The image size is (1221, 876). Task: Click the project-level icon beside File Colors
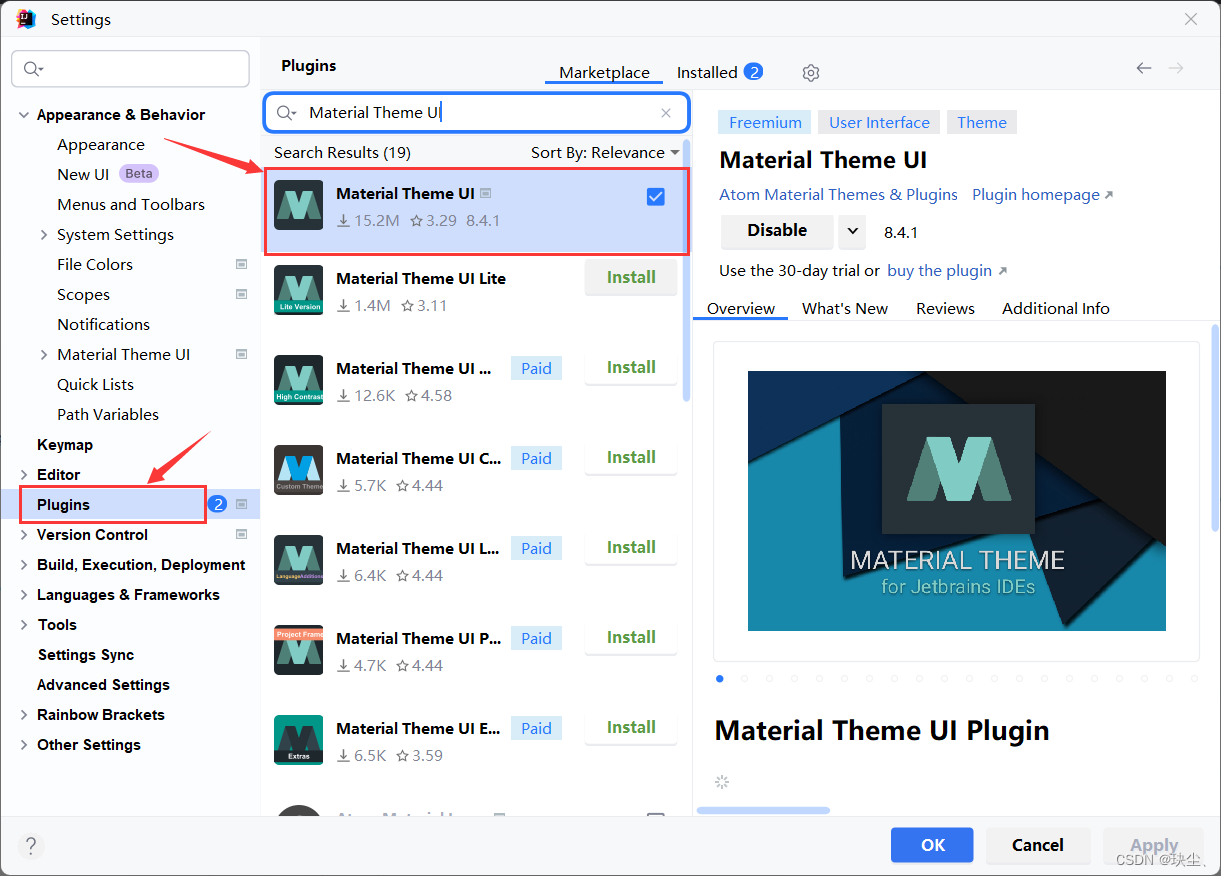coord(241,264)
